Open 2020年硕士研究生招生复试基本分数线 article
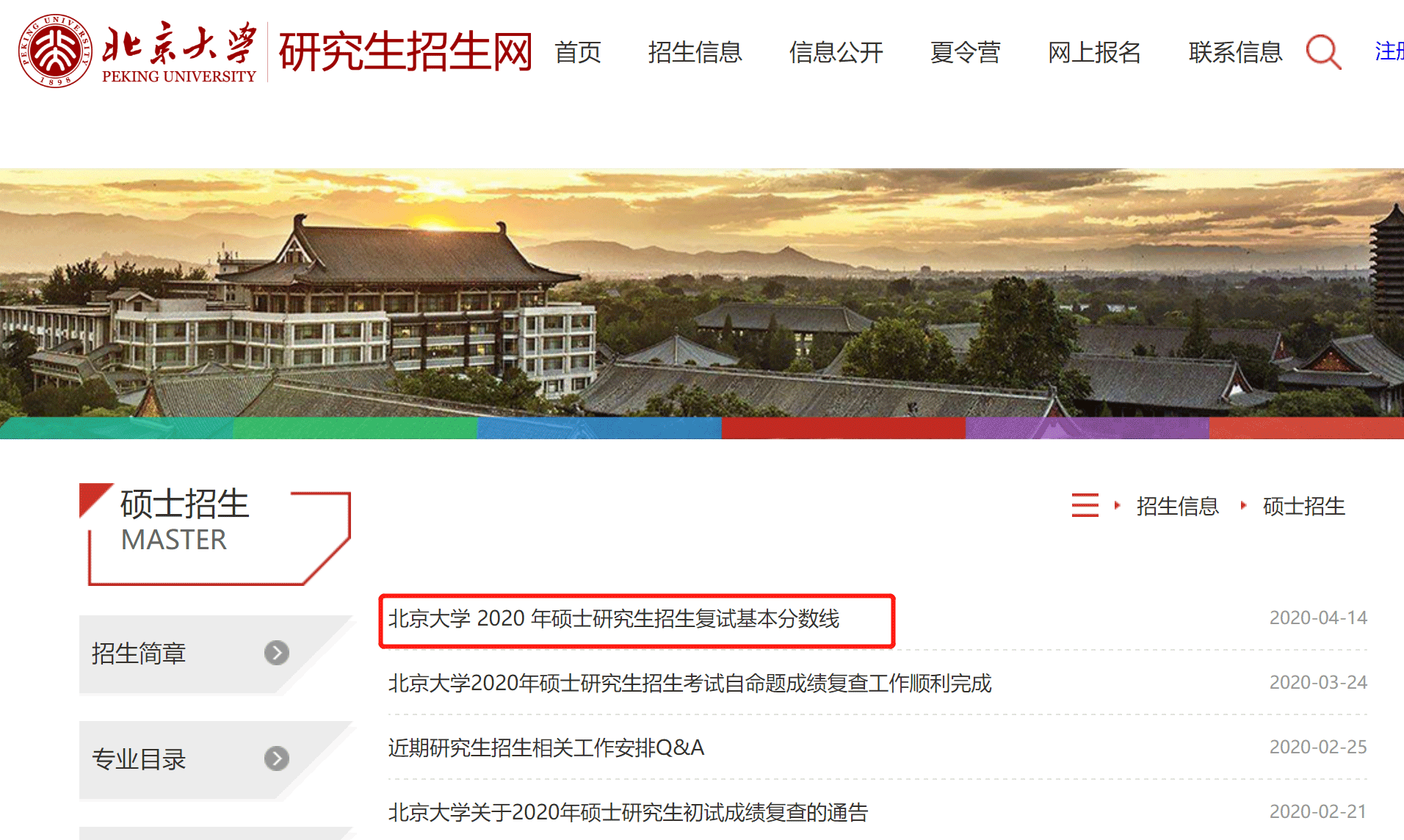This screenshot has height=840, width=1404. (x=613, y=619)
